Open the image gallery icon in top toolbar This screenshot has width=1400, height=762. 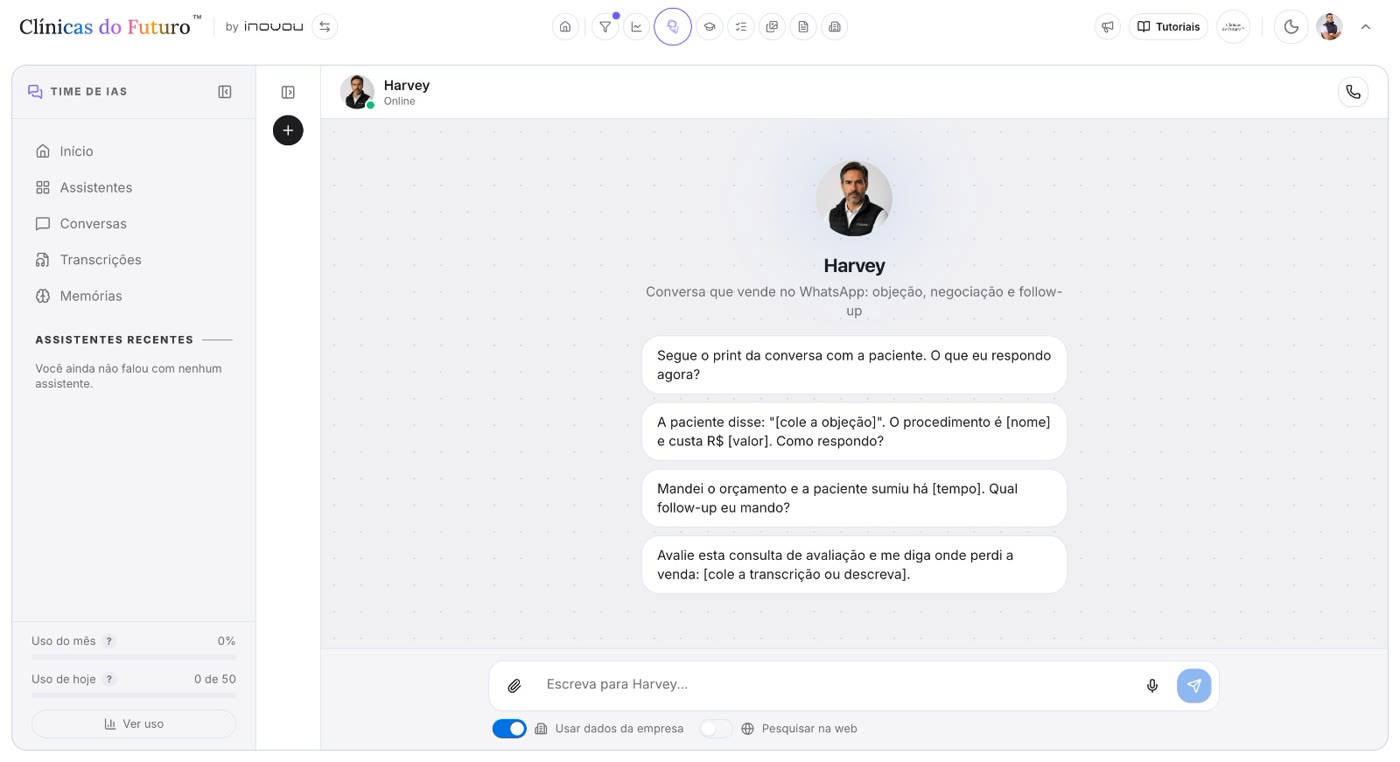click(x=772, y=27)
